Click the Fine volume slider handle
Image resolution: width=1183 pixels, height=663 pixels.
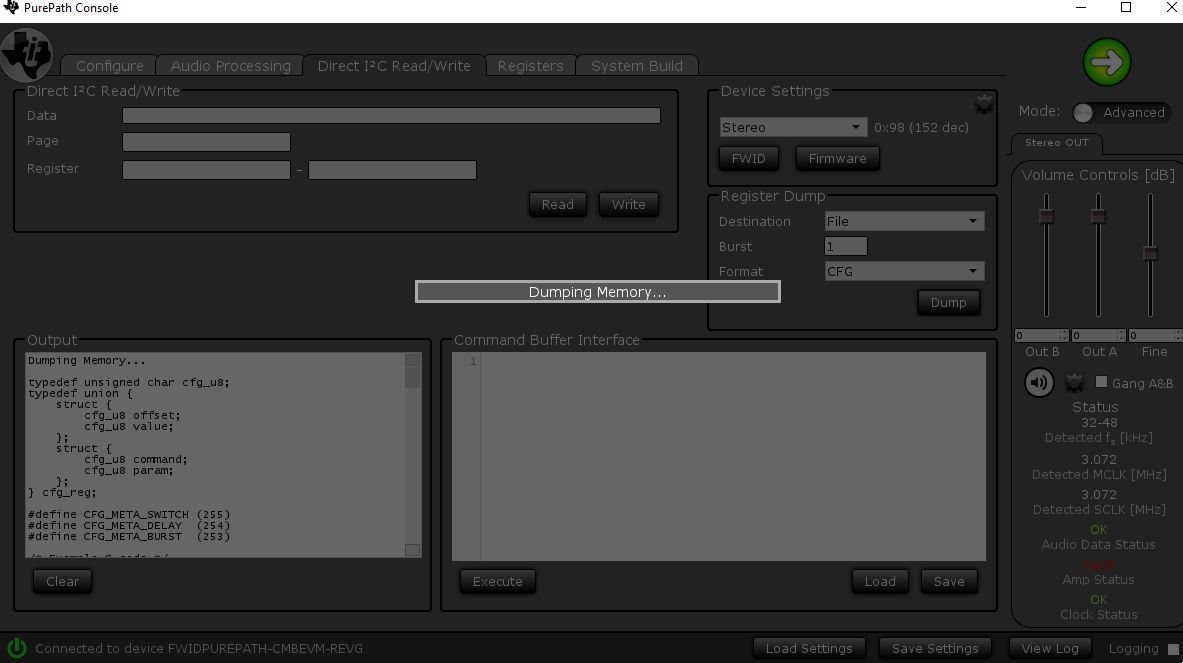pos(1151,254)
